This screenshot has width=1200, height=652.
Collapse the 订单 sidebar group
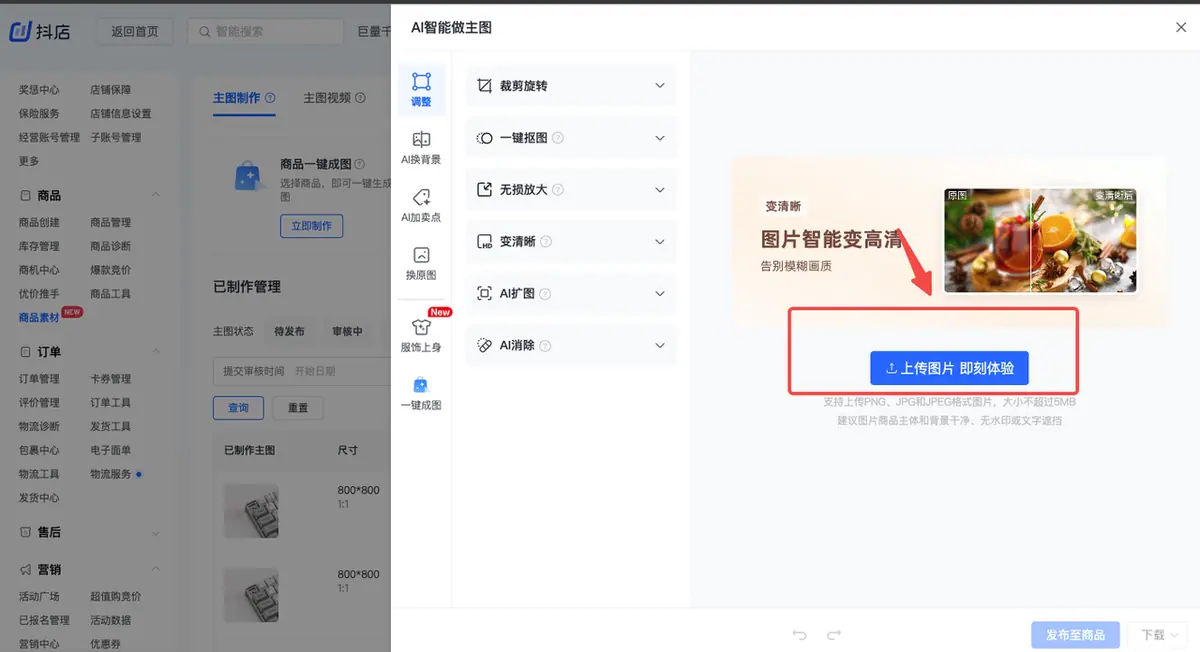156,352
